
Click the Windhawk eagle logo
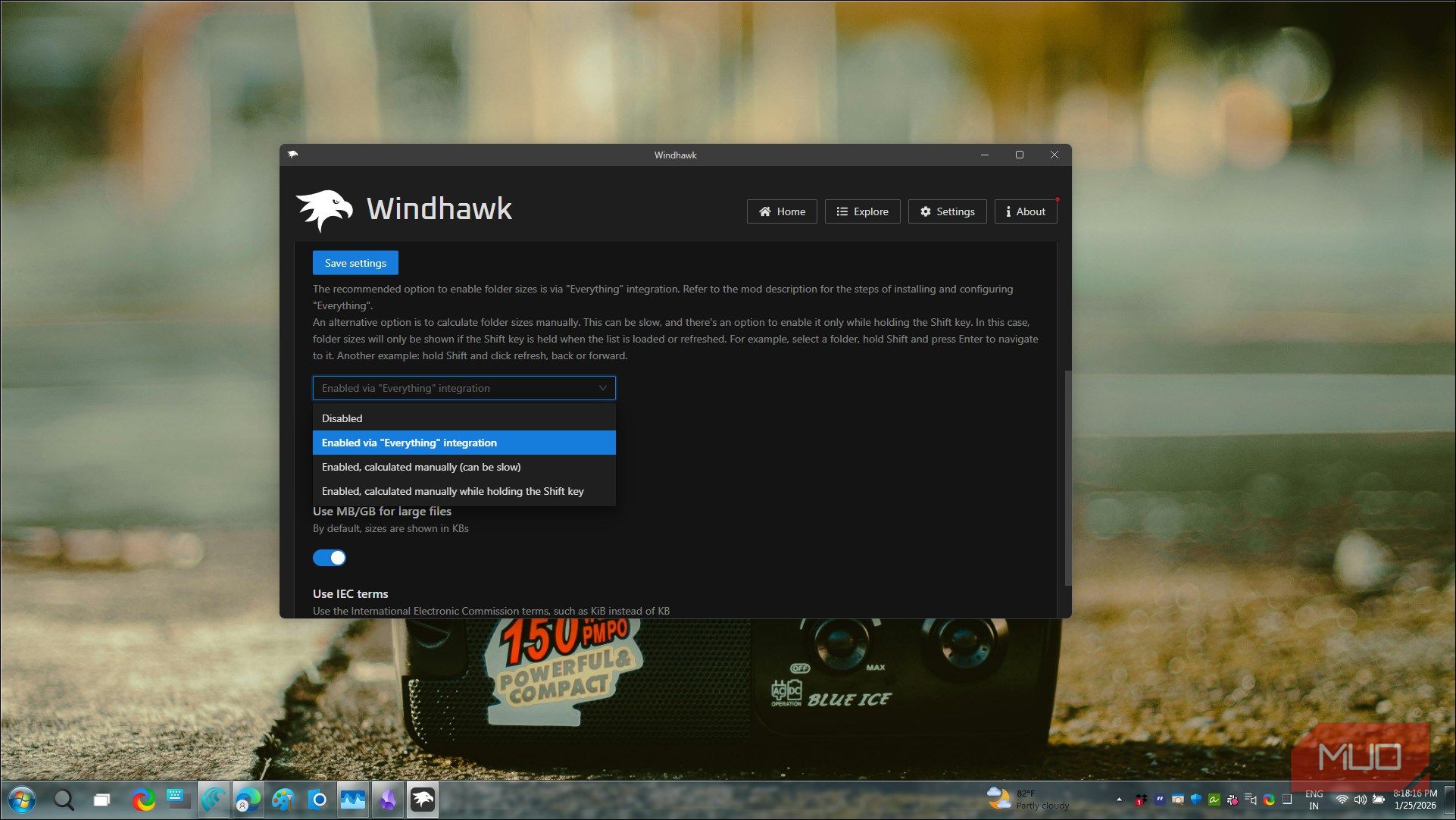(x=324, y=209)
